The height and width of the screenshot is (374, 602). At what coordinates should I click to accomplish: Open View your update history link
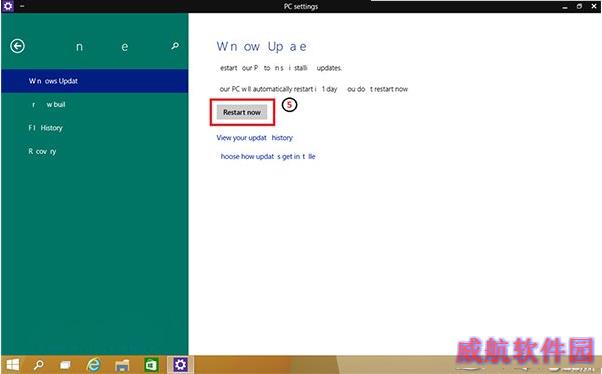255,138
